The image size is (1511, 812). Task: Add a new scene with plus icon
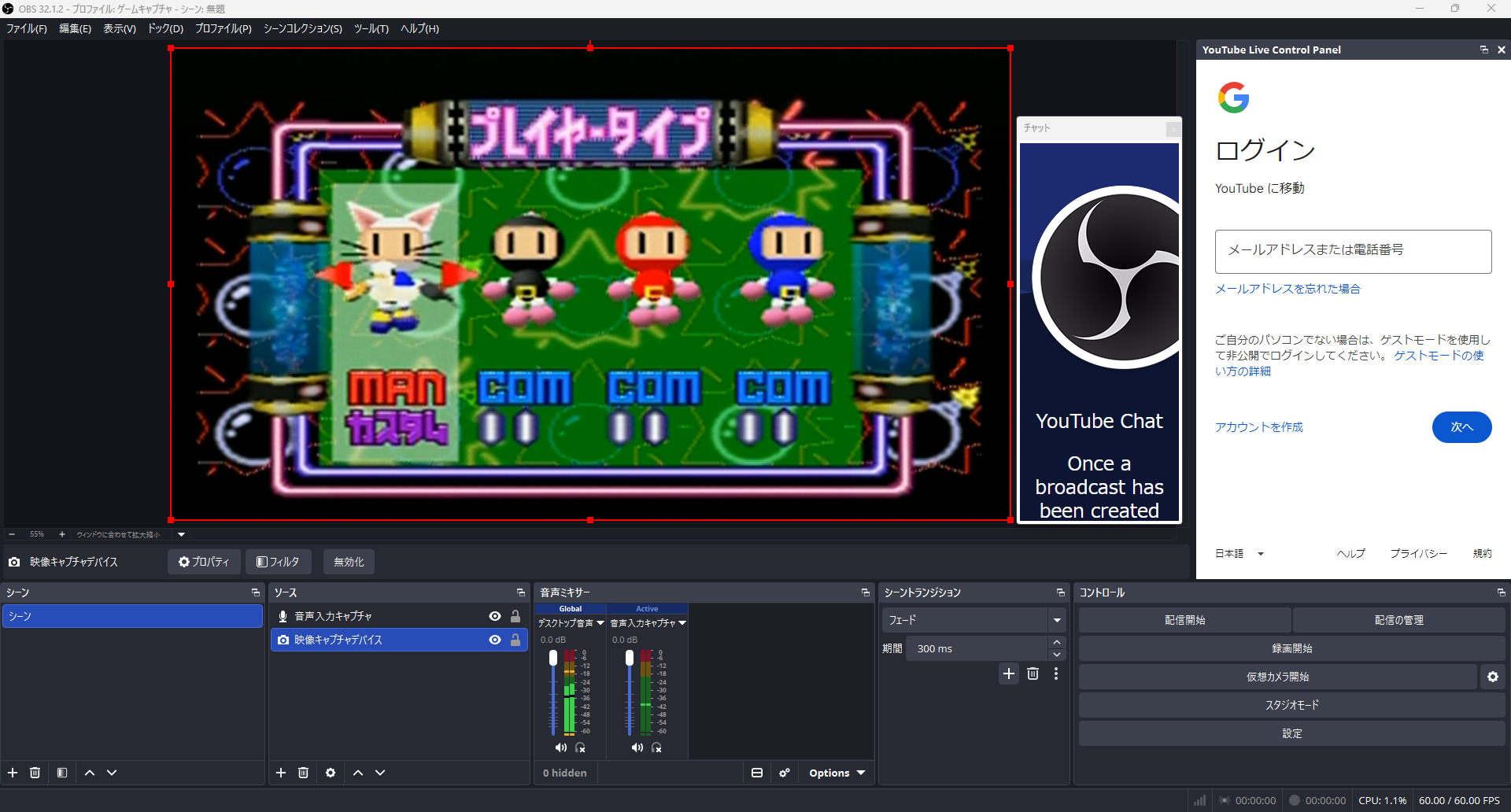13,773
